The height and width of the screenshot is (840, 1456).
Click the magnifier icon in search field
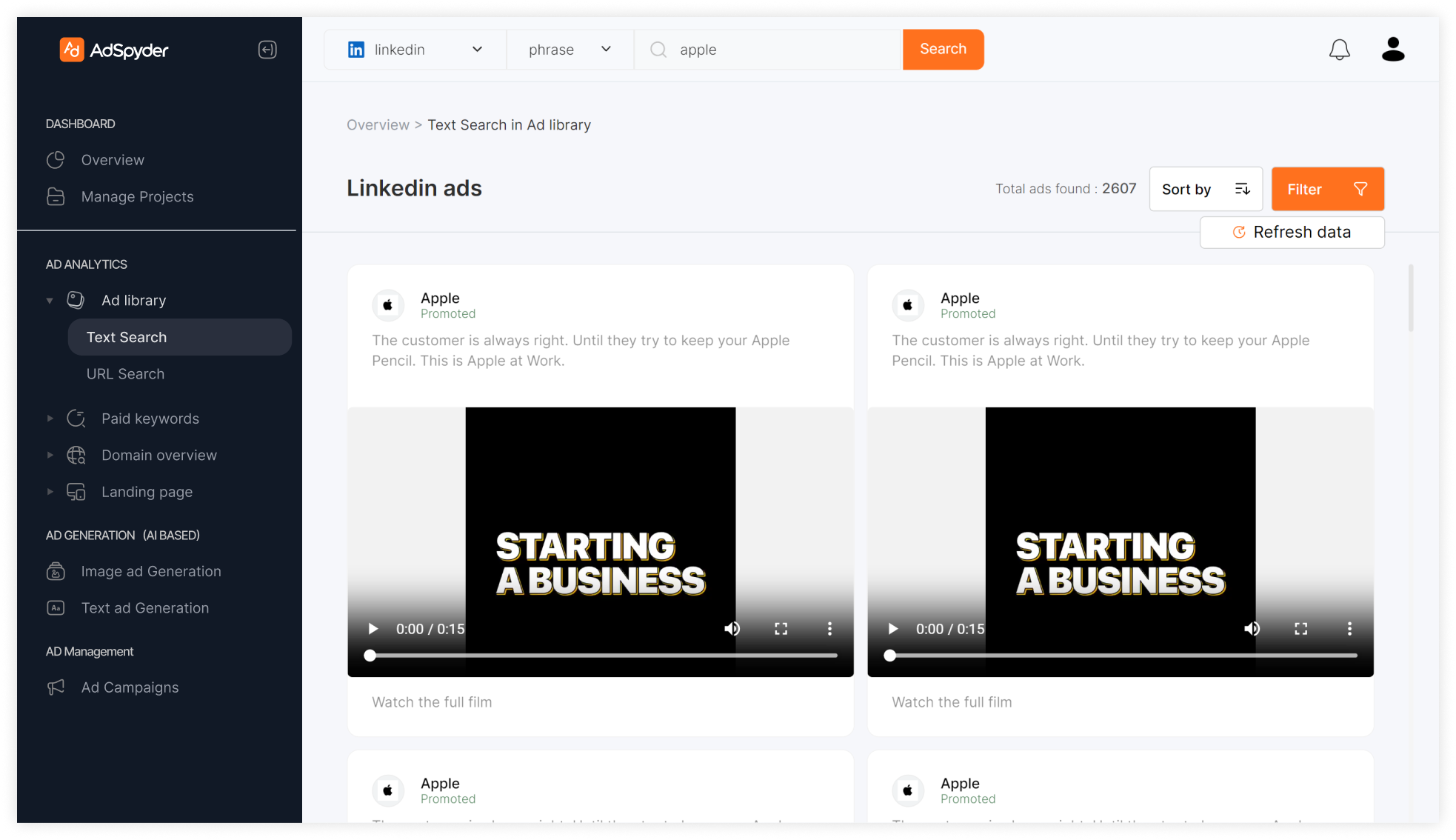click(658, 50)
